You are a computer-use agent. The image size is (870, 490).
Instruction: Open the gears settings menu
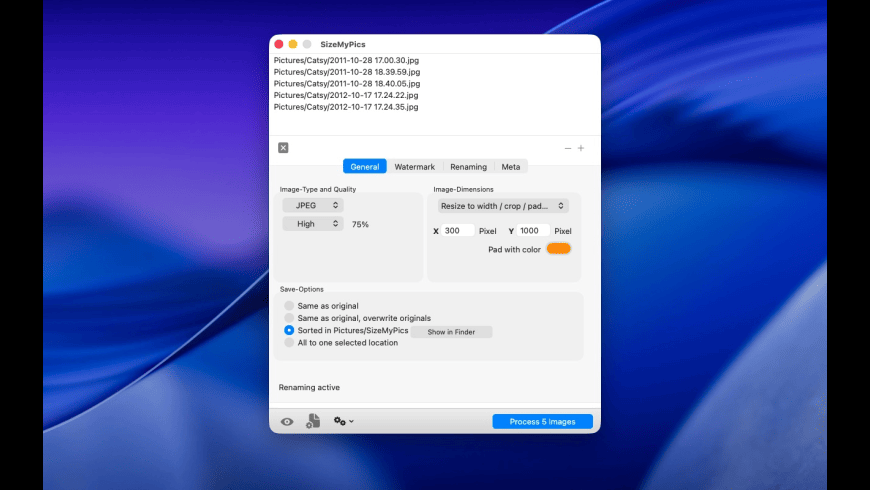[x=343, y=421]
